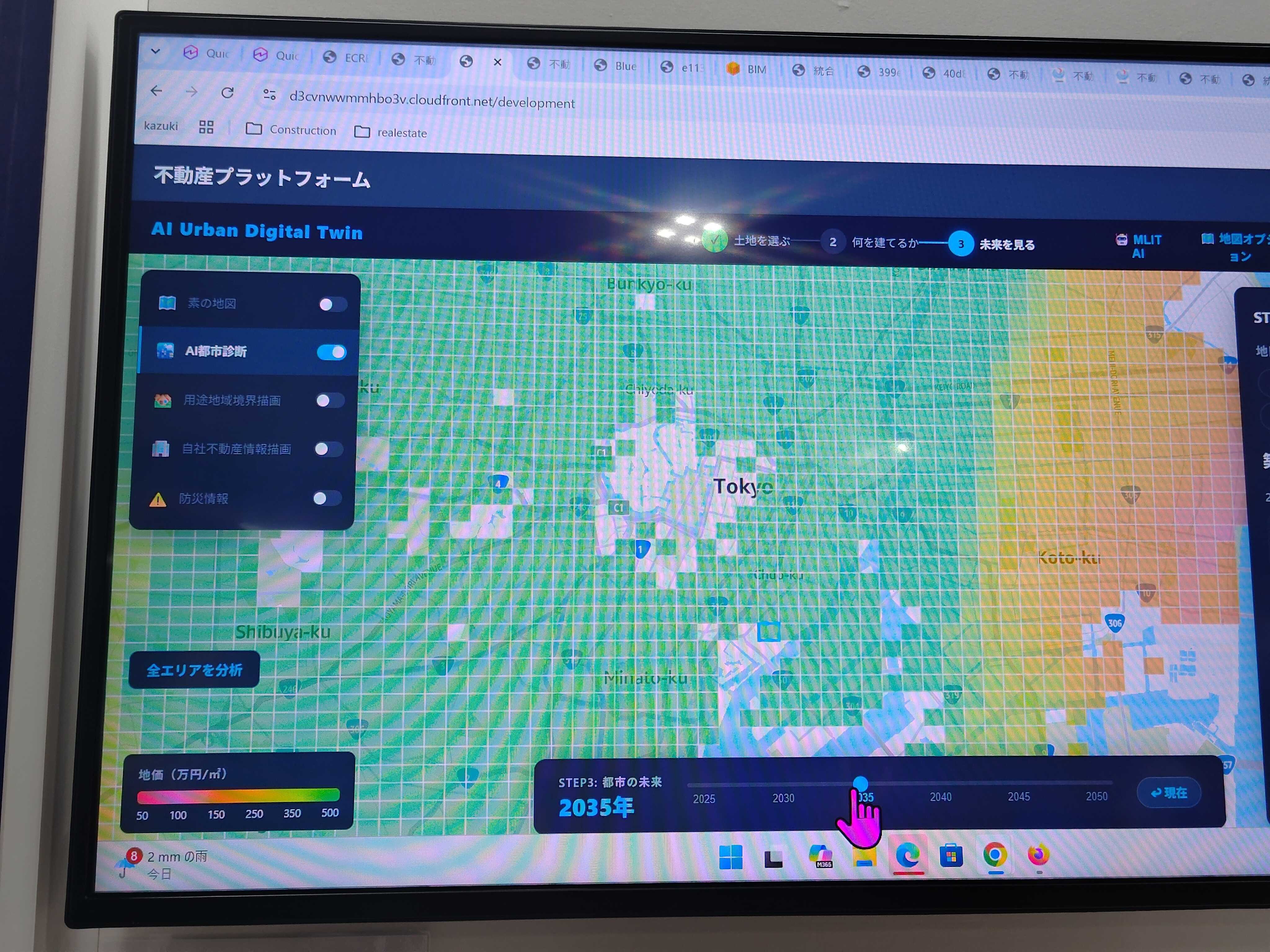The width and height of the screenshot is (1270, 952).
Task: Click the browser forward arrow
Action: (192, 92)
